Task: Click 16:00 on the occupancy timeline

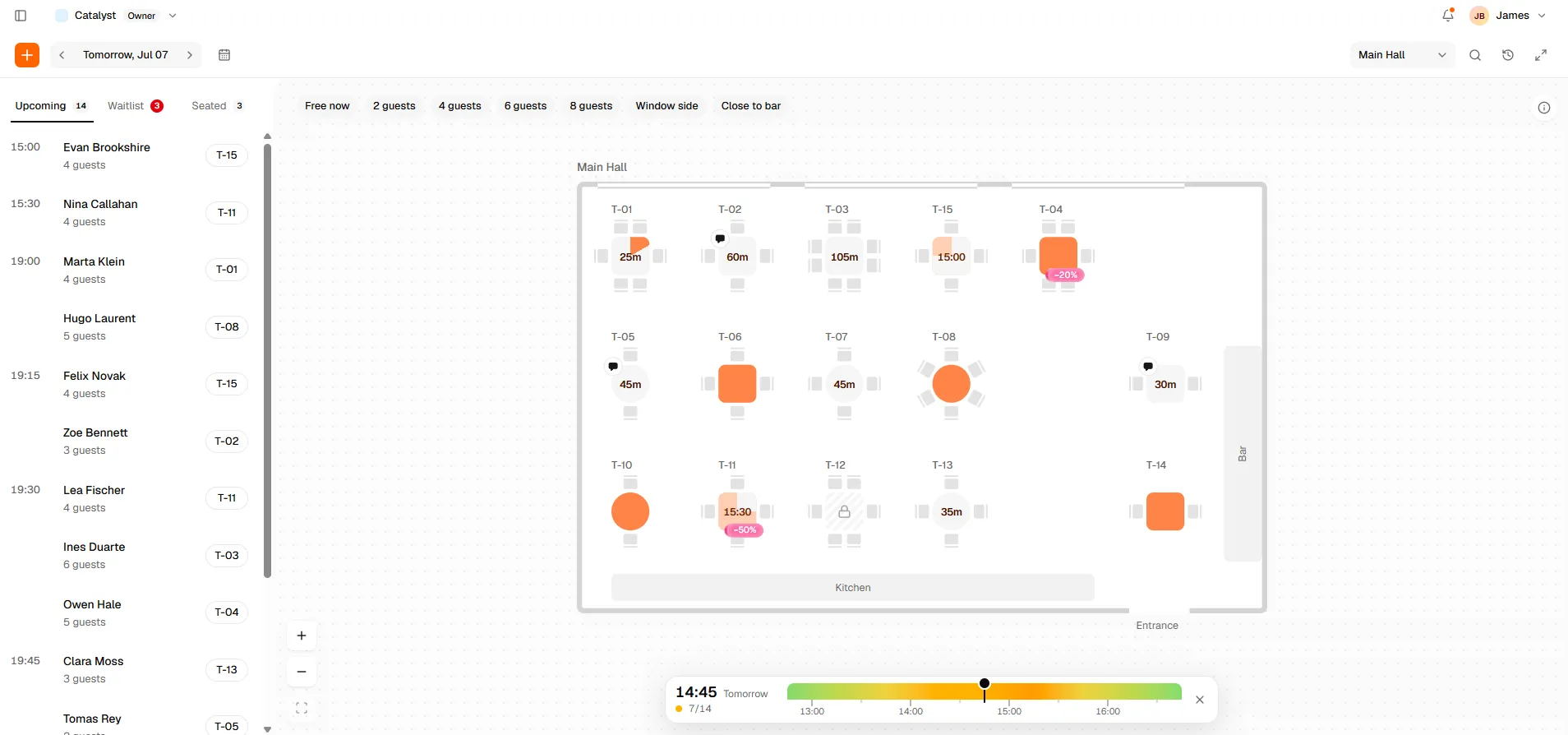Action: (x=1108, y=711)
